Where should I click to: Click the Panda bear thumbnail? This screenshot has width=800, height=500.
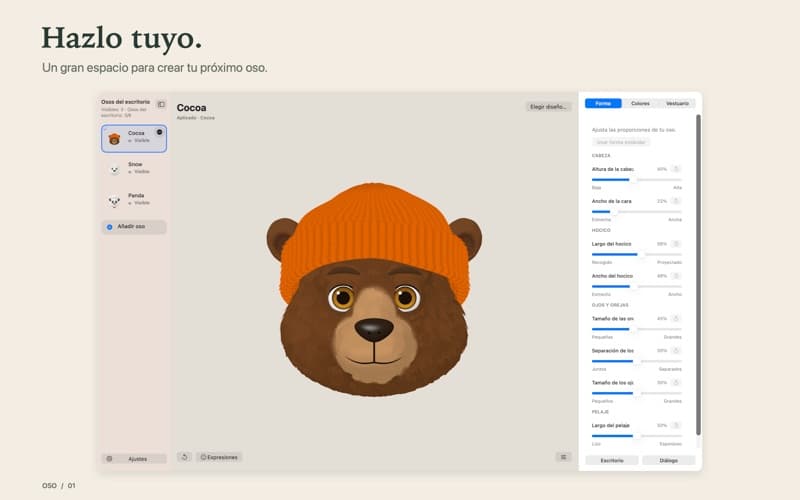pyautogui.click(x=114, y=201)
